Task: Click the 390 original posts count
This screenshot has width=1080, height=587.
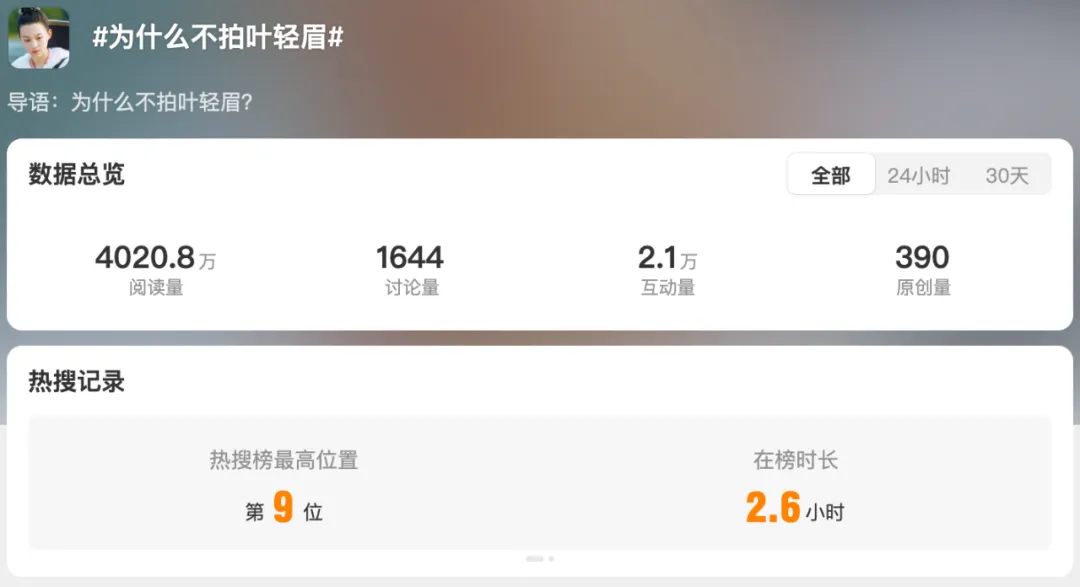Action: point(922,258)
